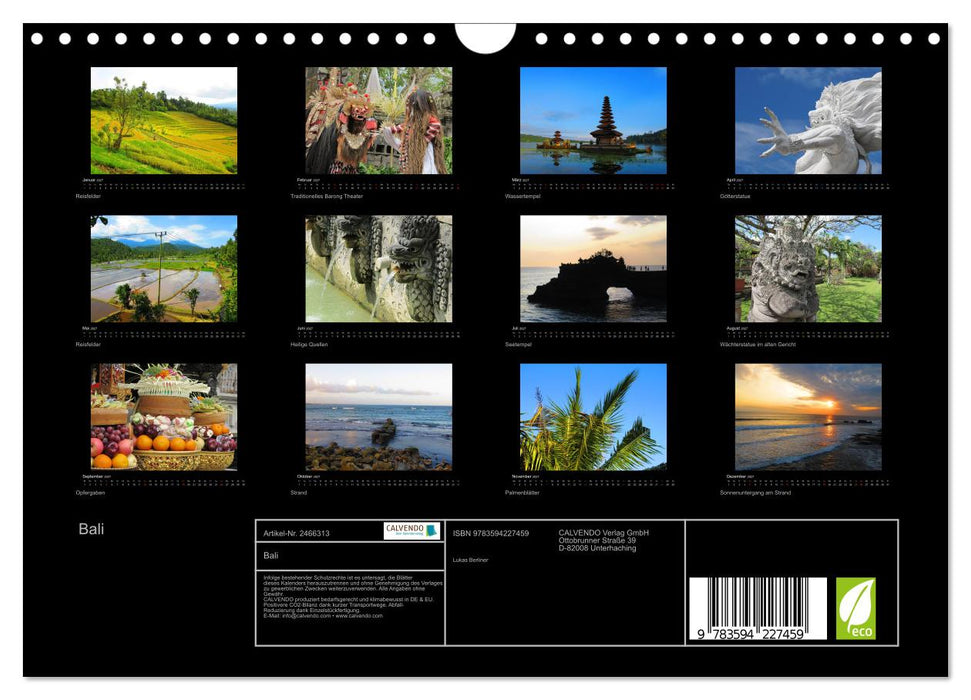Click the large 'Bali' title at lower left
971x700 pixels.
[x=91, y=529]
